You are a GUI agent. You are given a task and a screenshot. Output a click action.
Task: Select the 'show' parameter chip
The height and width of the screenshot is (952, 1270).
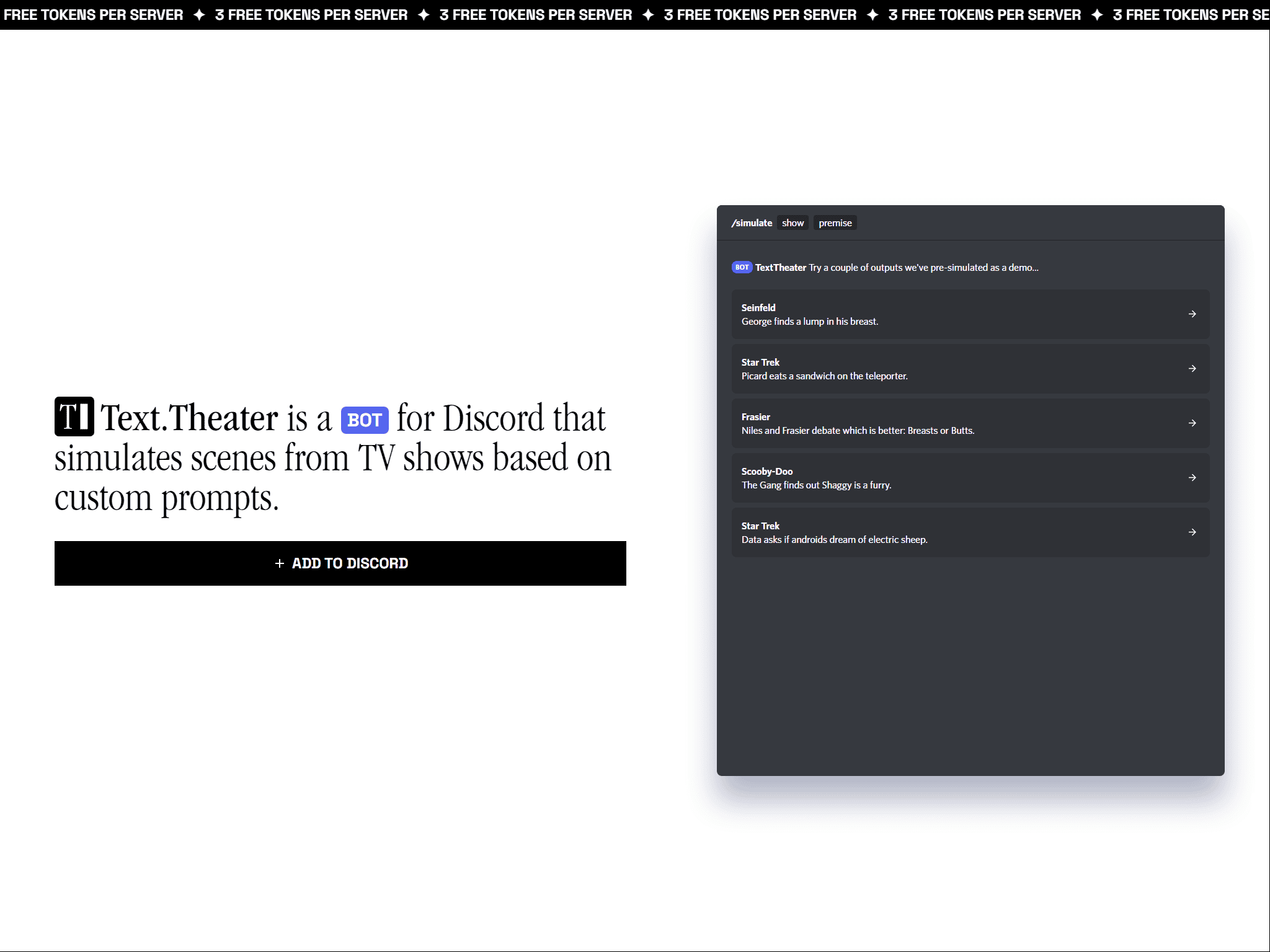793,223
